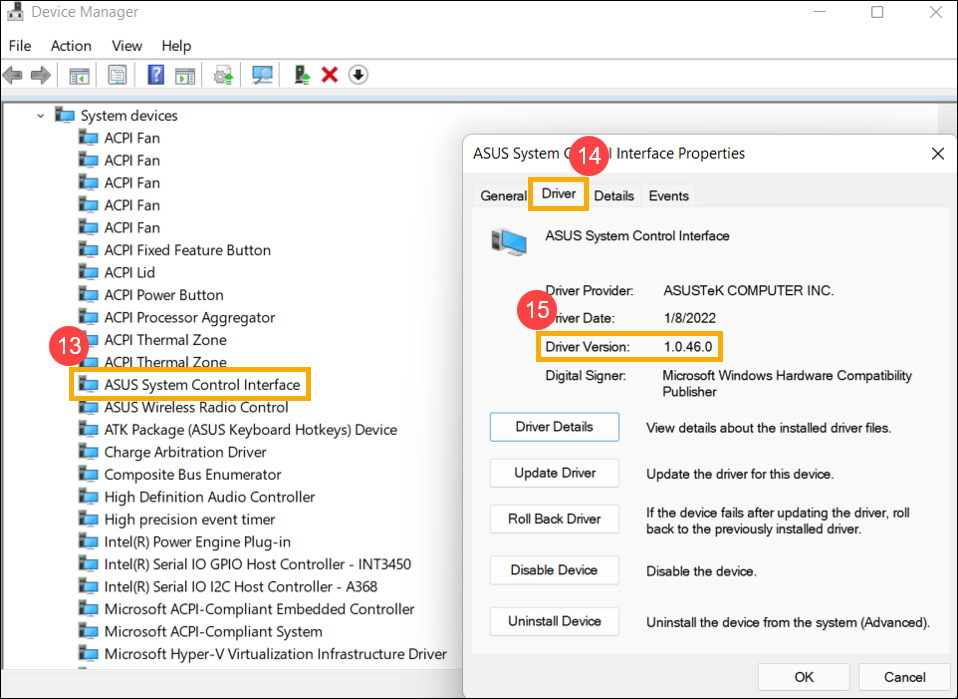Click the large device icon in the Driver tab
Screen dimensions: 958x699
(509, 242)
